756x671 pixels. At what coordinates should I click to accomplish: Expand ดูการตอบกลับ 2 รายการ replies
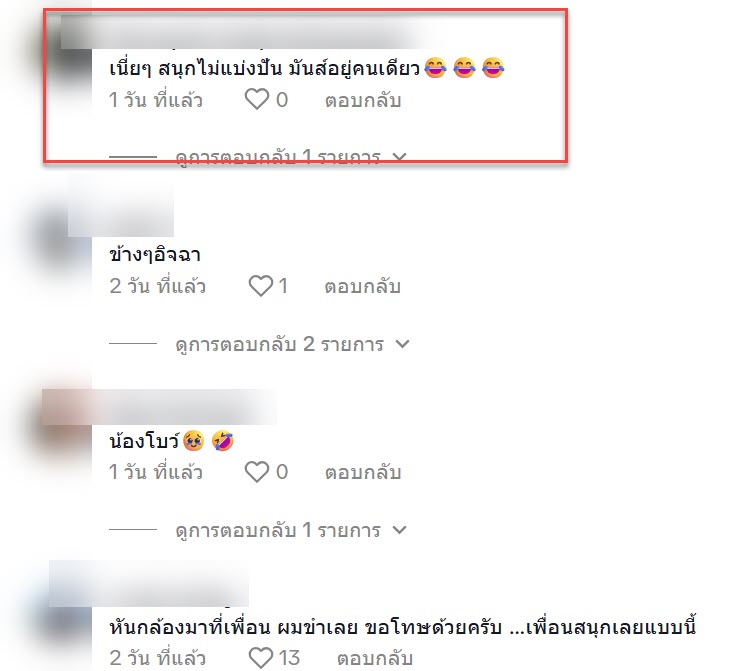pyautogui.click(x=292, y=344)
